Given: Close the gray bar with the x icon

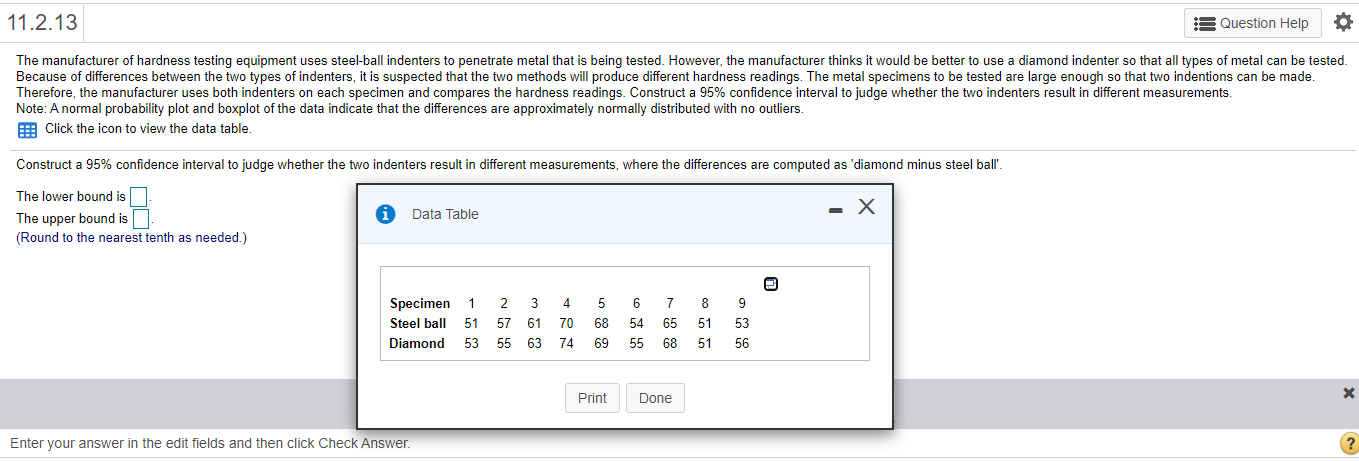Looking at the screenshot, I should (x=1348, y=392).
